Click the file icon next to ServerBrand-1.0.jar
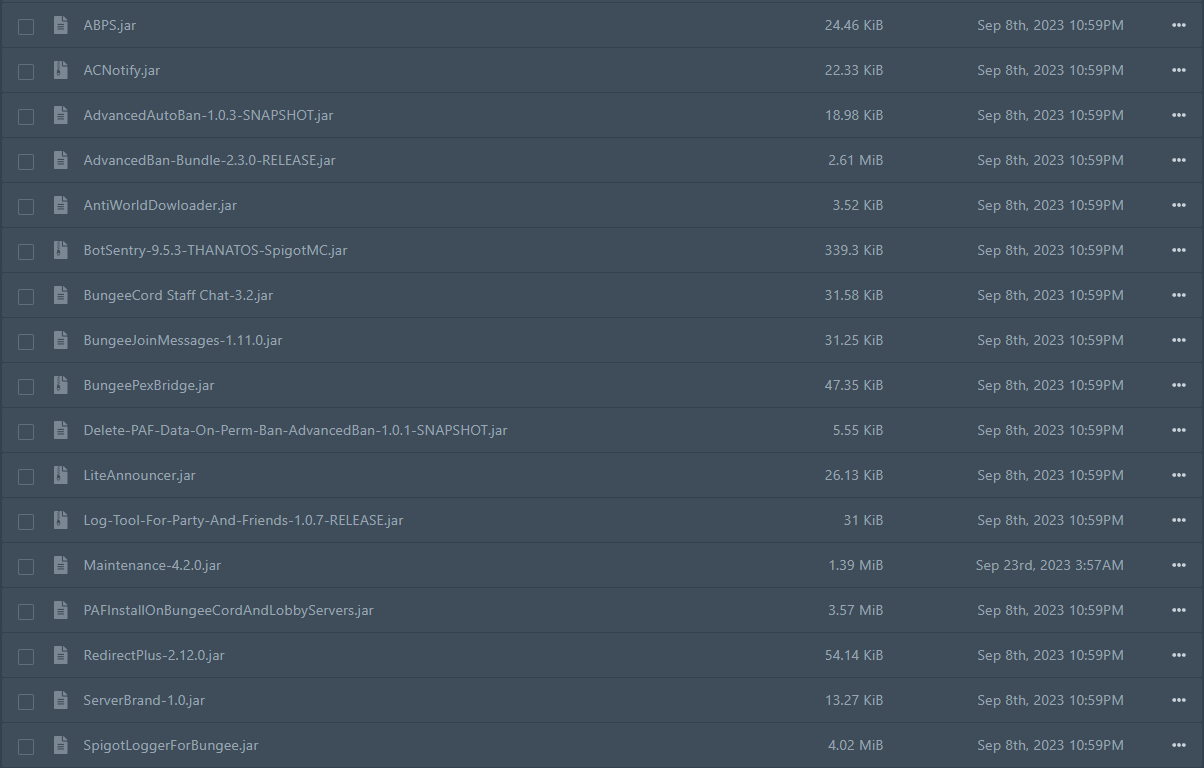 60,700
